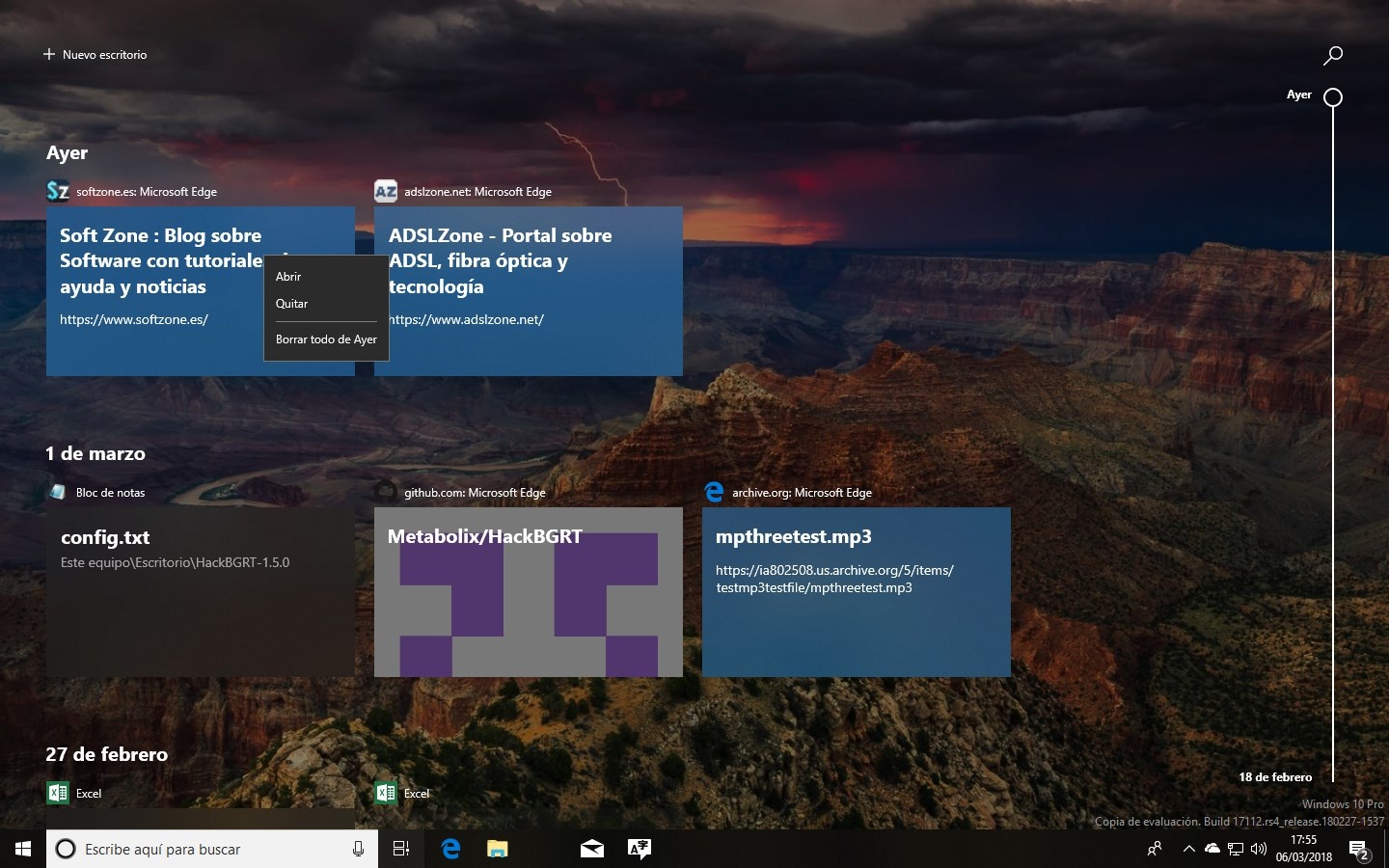Open the Action Center notifications icon

tap(1359, 849)
